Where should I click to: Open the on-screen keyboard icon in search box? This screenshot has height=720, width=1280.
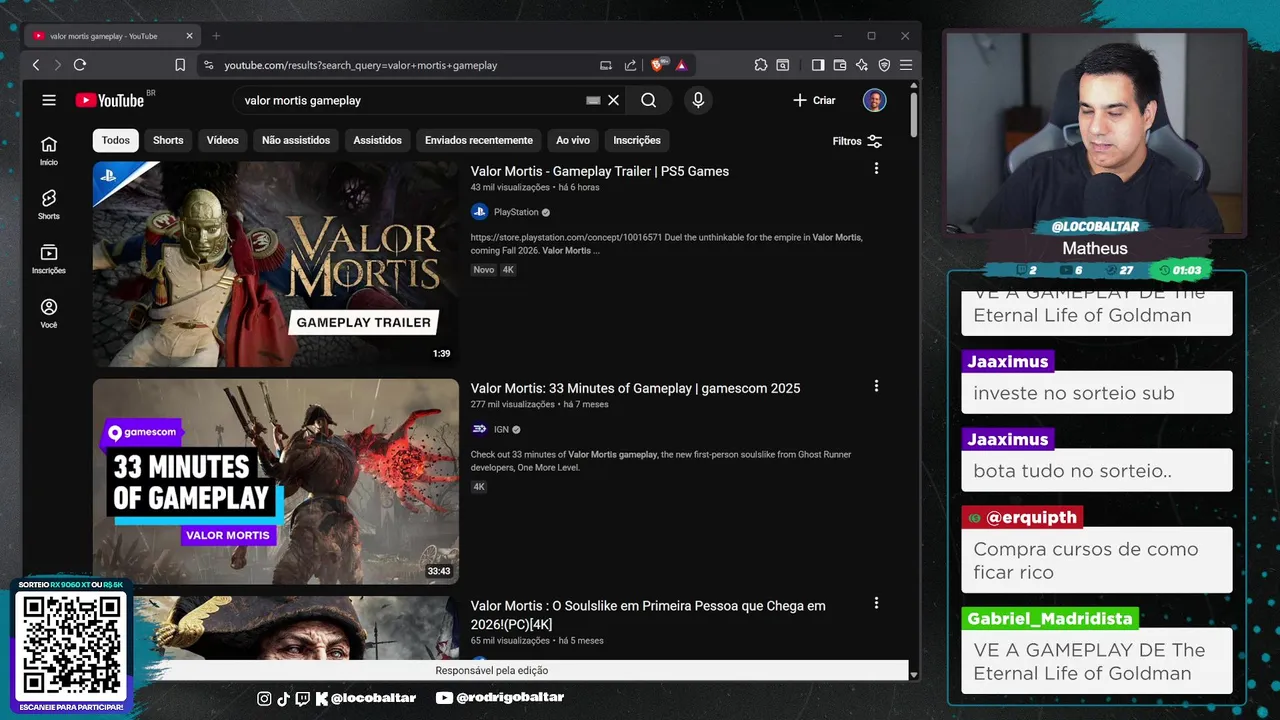coord(593,100)
